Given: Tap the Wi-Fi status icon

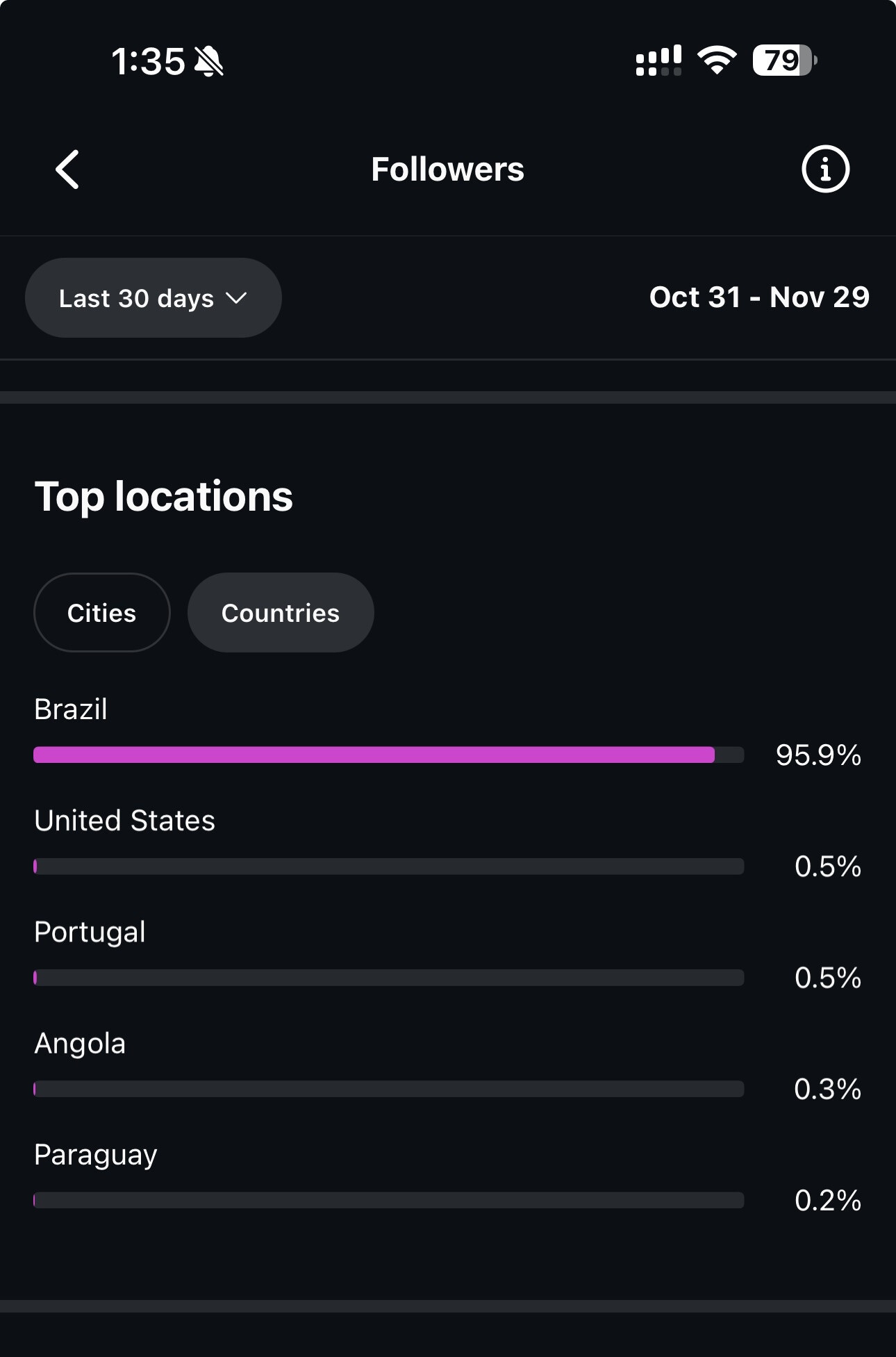Looking at the screenshot, I should coord(717,60).
